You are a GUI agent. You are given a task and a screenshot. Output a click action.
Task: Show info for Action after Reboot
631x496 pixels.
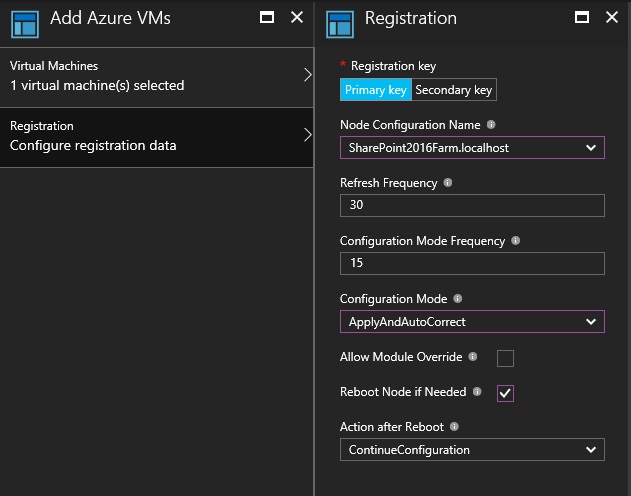(x=454, y=426)
